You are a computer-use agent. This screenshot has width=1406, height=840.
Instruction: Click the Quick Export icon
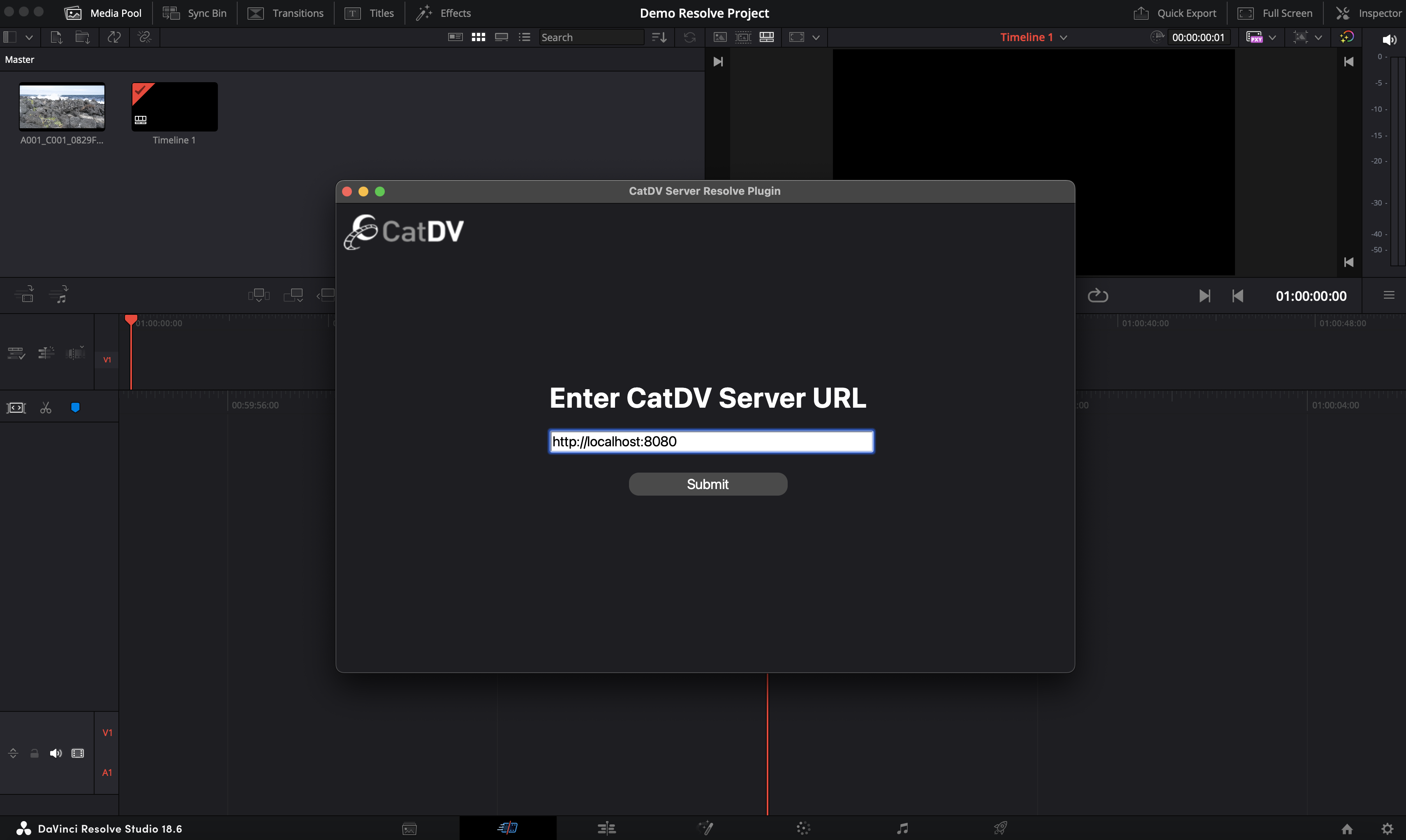(x=1141, y=13)
